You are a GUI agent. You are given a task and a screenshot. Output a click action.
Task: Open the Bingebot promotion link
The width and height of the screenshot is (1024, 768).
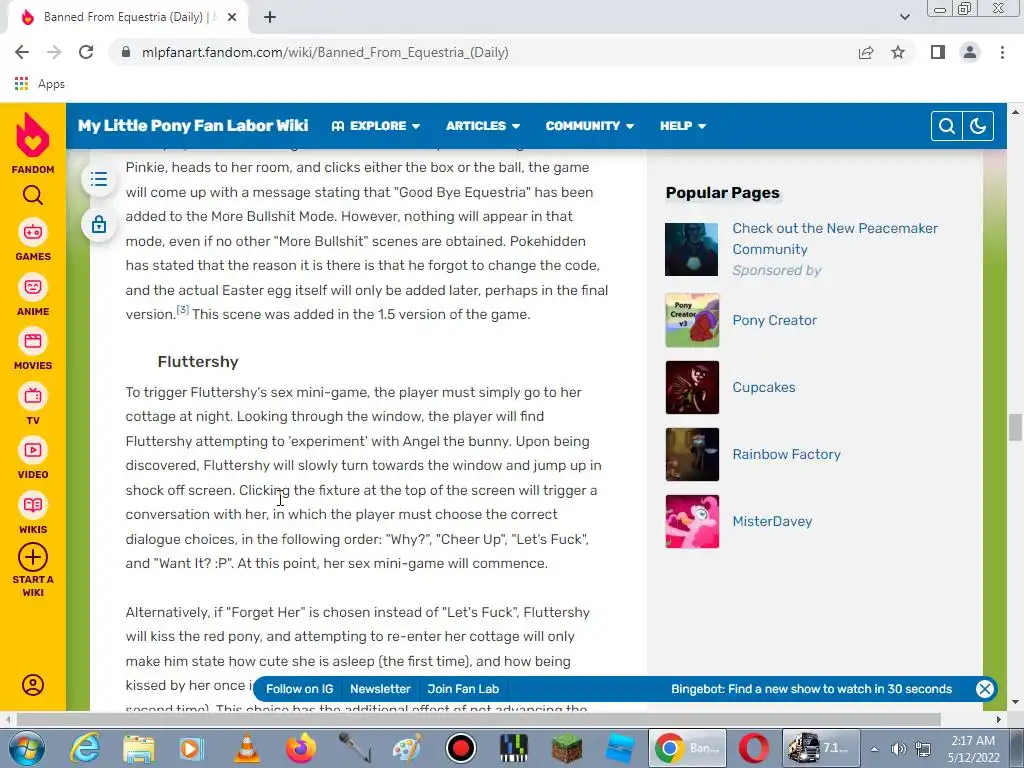click(x=811, y=689)
